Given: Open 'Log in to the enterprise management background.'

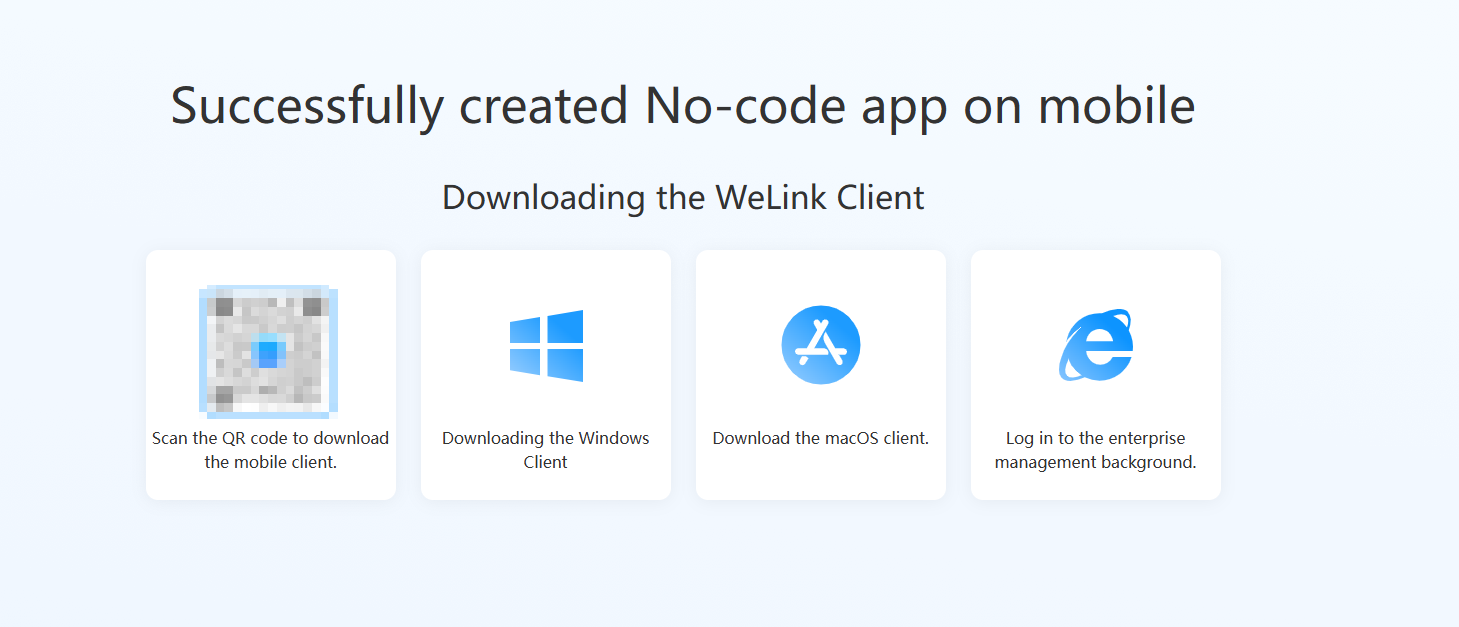Looking at the screenshot, I should pyautogui.click(x=1096, y=450).
